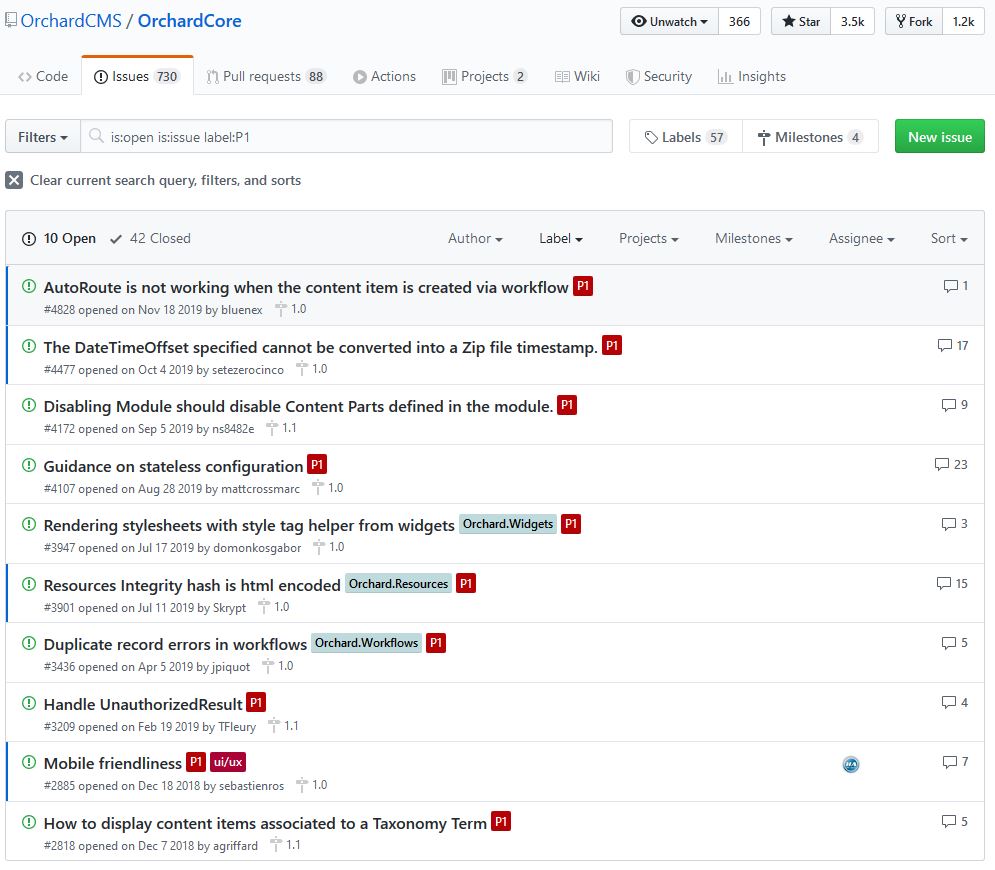Click the issue search input field
This screenshot has height=870, width=995.
(346, 136)
